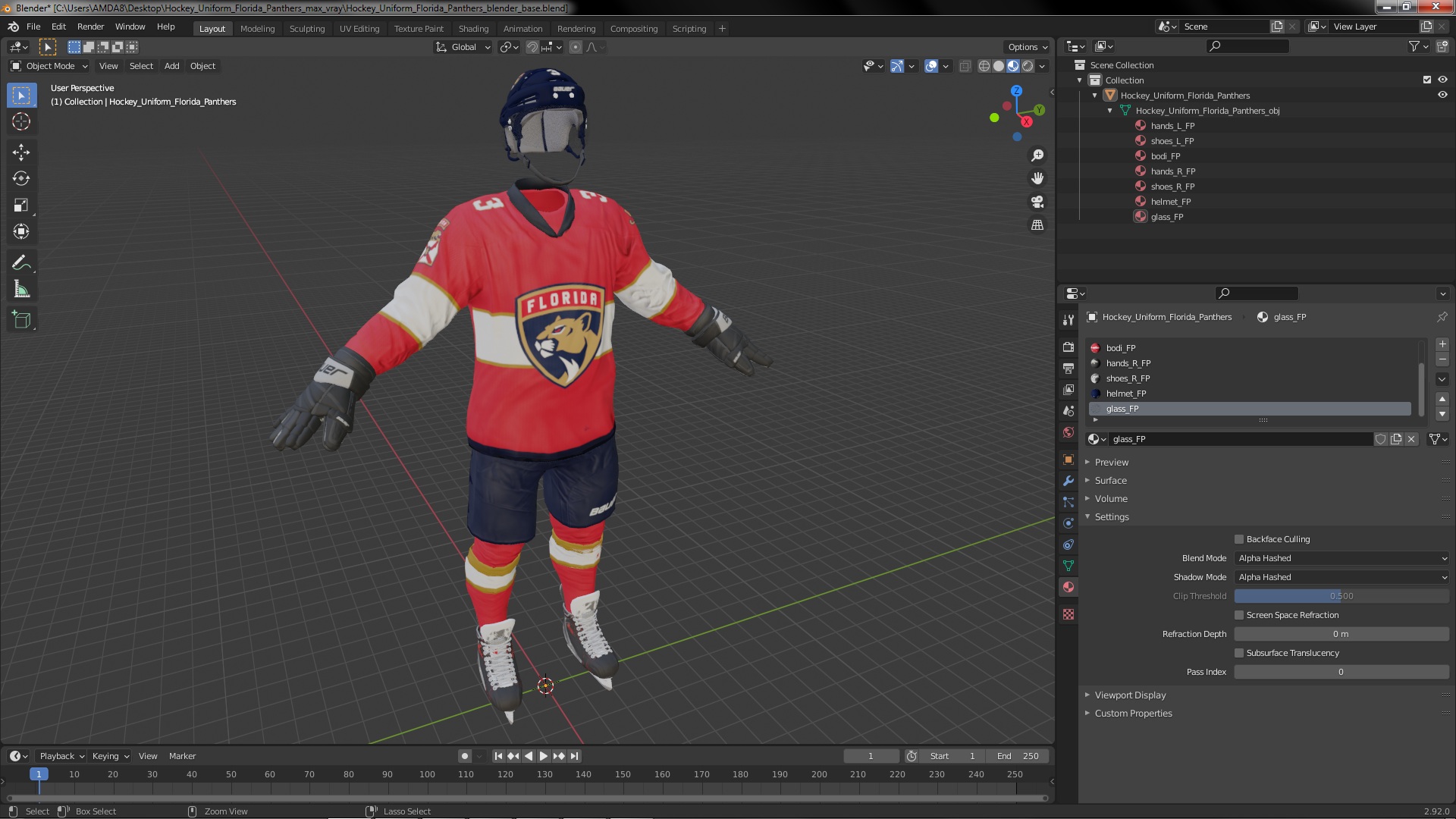
Task: Add a material slot with plus button
Action: [x=1442, y=344]
